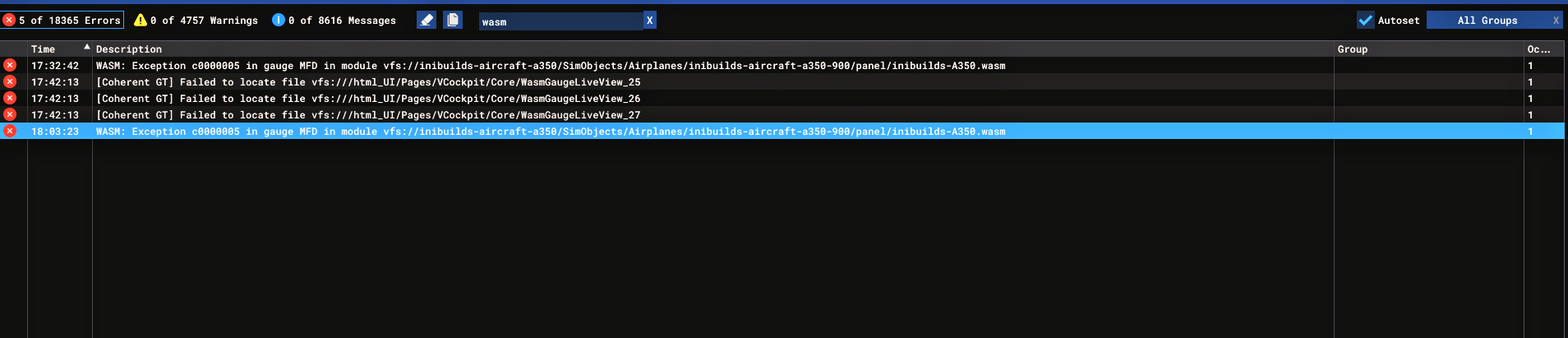Click the Time column sort arrow

(x=87, y=47)
